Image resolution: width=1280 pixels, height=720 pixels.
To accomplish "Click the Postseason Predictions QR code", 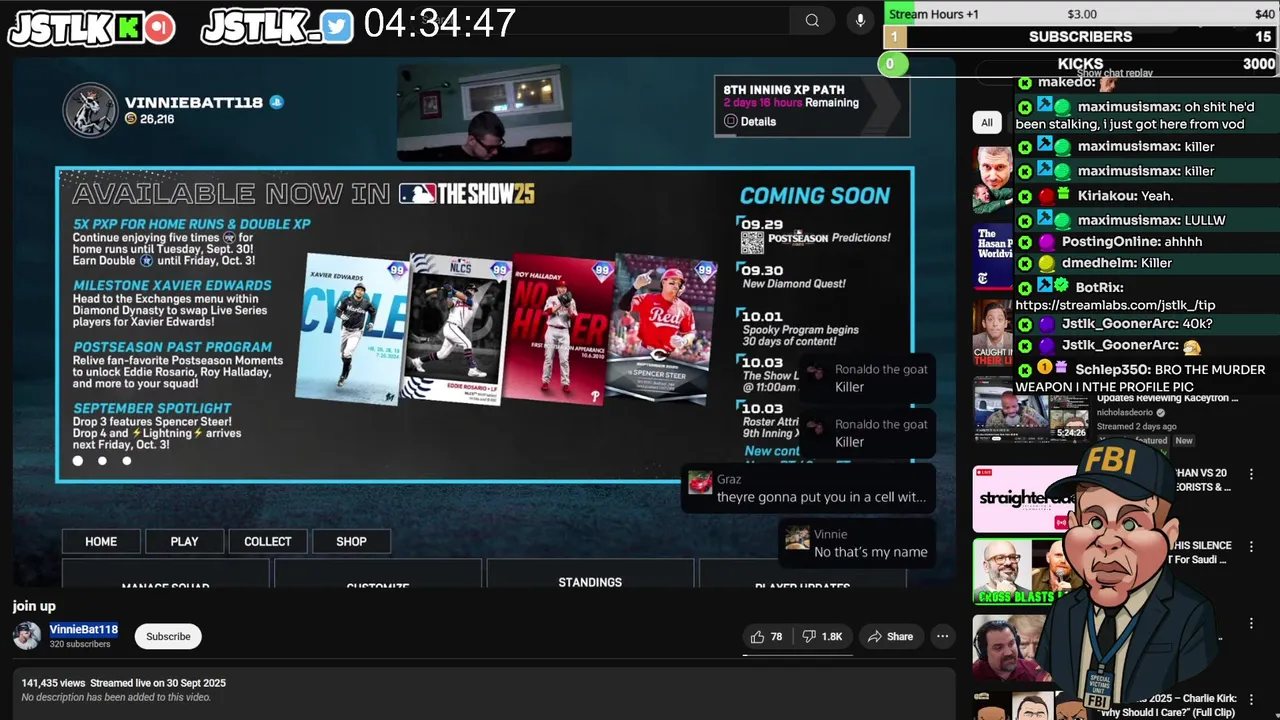I will (x=752, y=241).
